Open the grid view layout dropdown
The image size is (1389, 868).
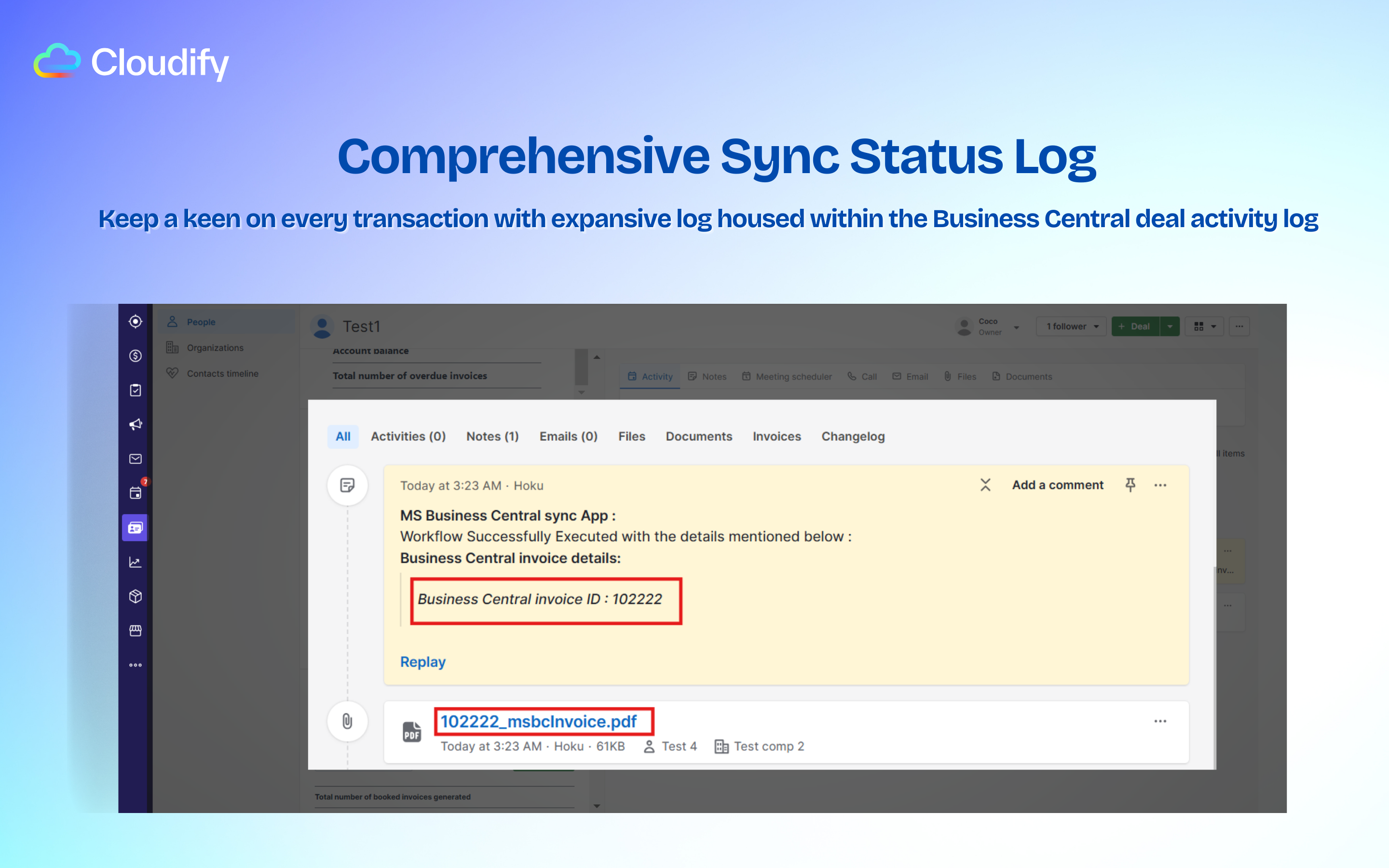point(1205,326)
